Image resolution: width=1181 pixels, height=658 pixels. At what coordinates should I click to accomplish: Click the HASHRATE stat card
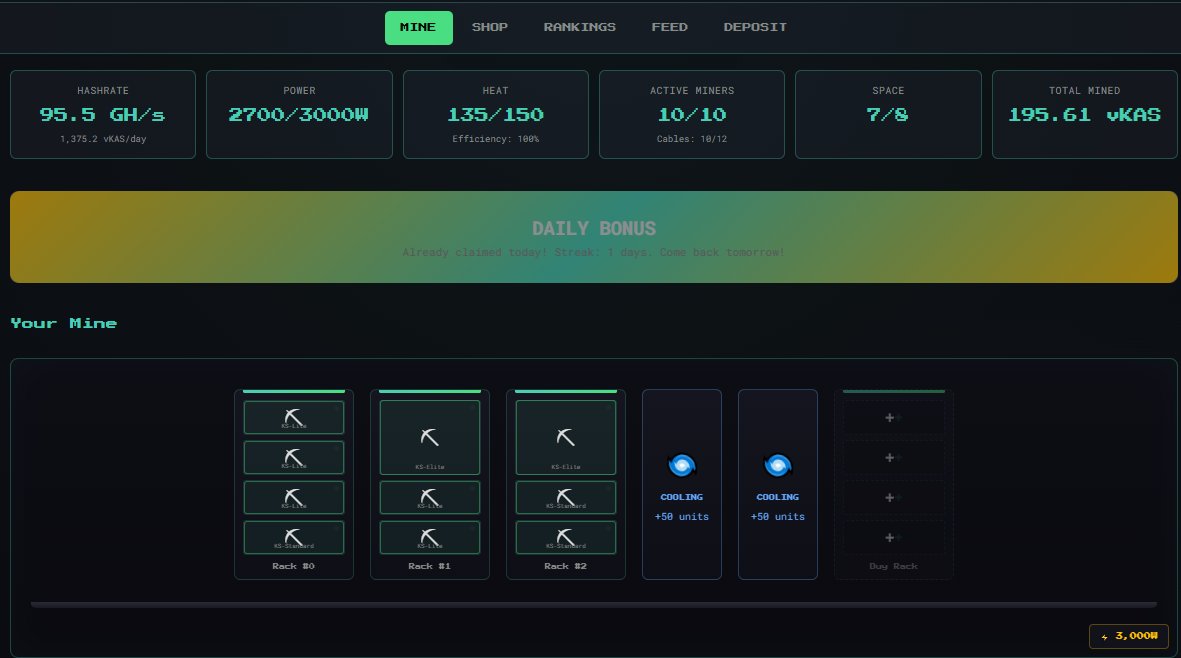103,114
